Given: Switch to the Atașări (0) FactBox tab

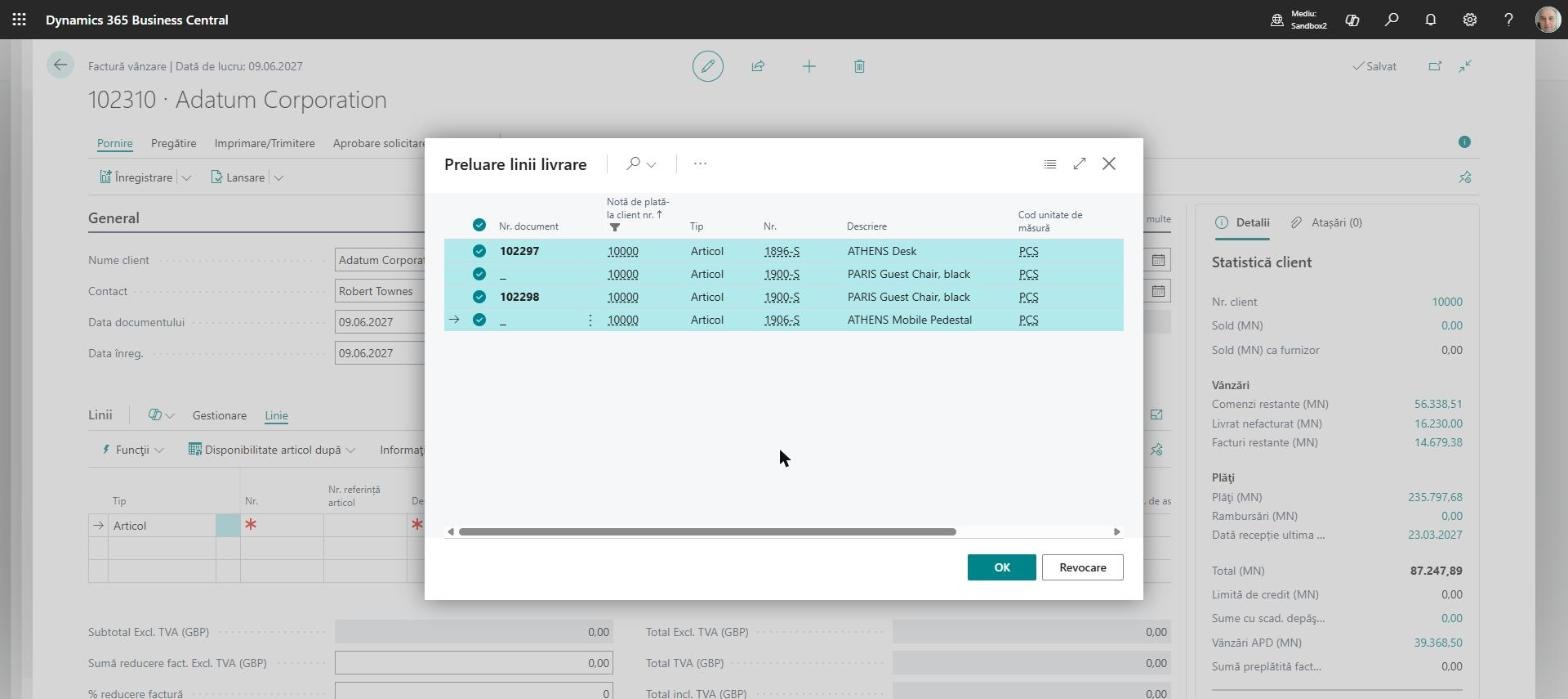Looking at the screenshot, I should (1327, 222).
